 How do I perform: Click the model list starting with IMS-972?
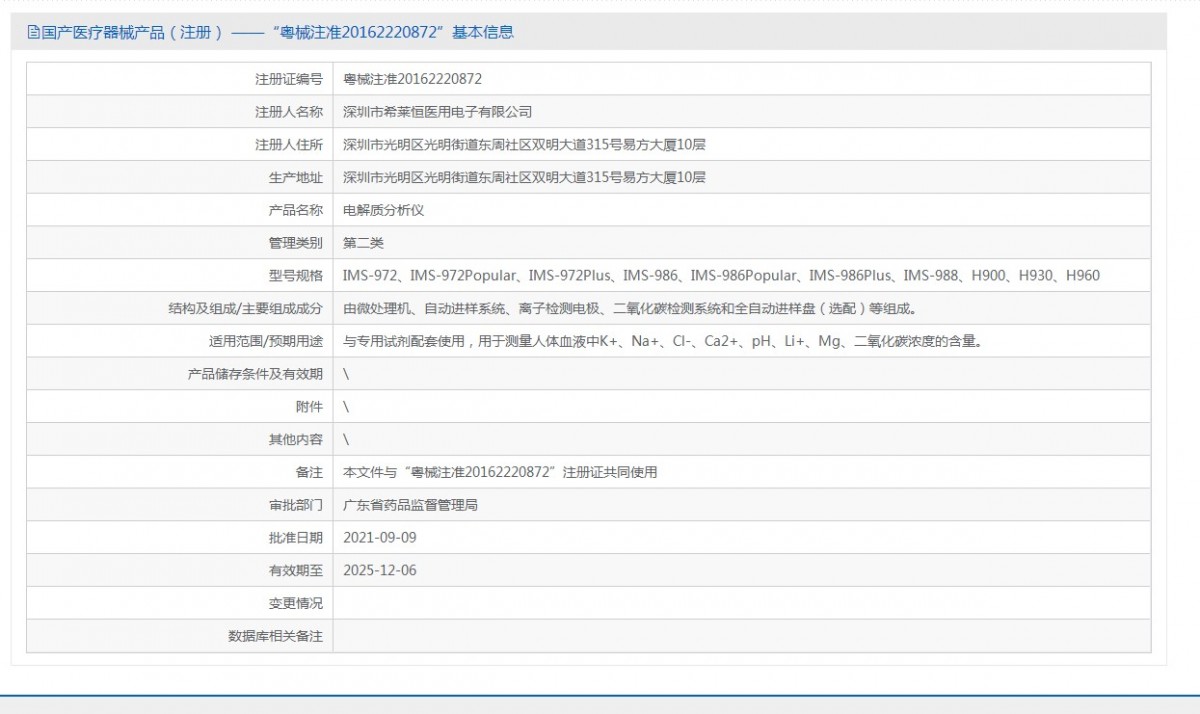coord(721,276)
